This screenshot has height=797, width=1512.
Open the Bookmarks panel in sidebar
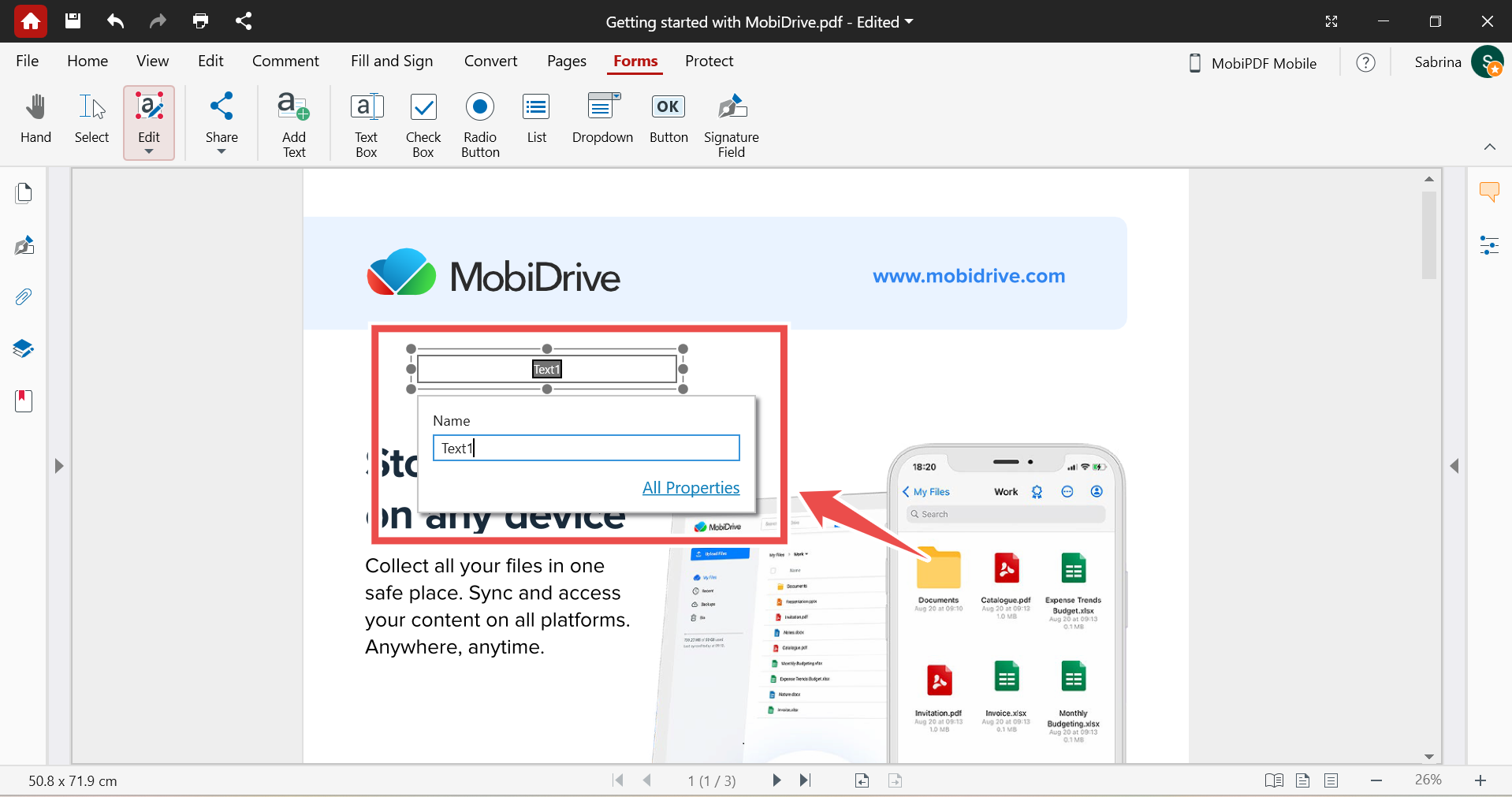(24, 401)
